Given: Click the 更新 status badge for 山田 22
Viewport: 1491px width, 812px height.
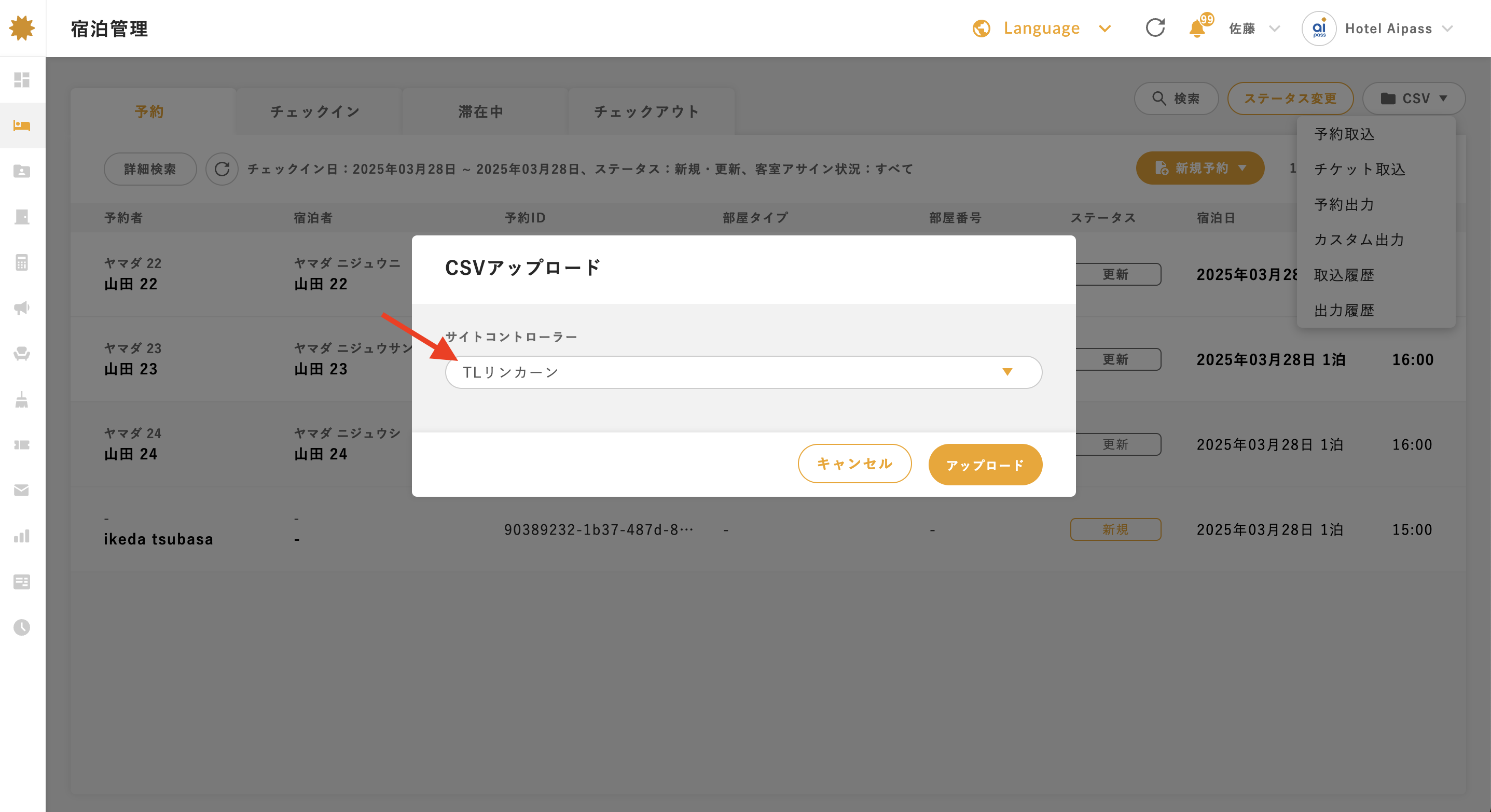Looking at the screenshot, I should pos(1117,274).
